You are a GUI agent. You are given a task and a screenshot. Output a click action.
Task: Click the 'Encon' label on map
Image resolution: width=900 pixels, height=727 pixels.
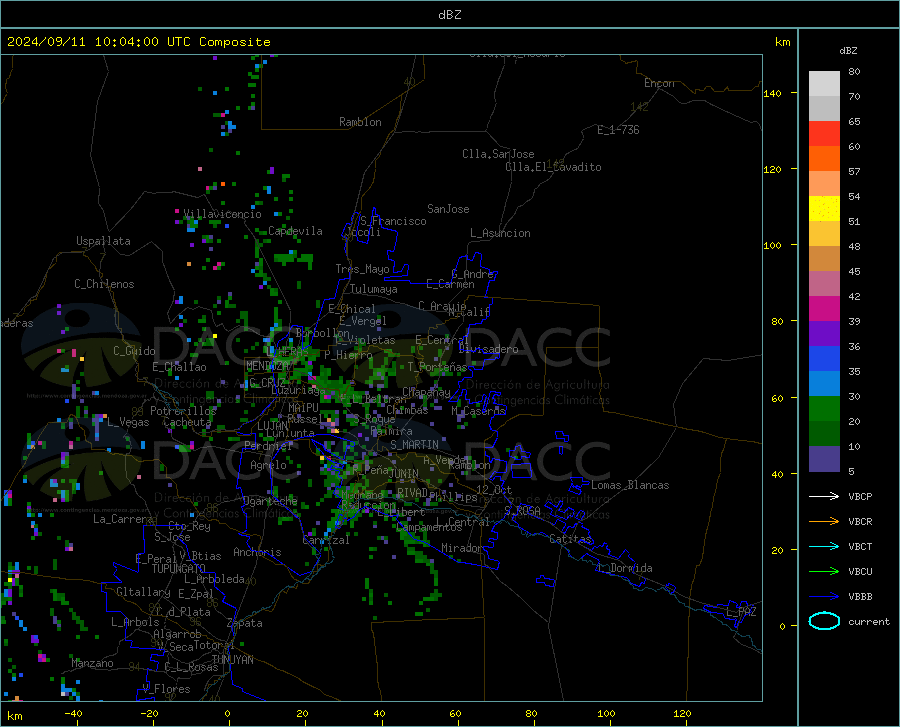coord(659,83)
